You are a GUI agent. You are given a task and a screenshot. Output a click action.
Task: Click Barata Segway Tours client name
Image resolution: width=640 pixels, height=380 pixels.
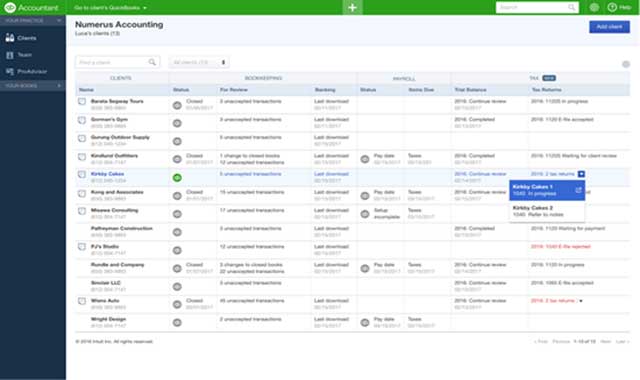pos(117,101)
